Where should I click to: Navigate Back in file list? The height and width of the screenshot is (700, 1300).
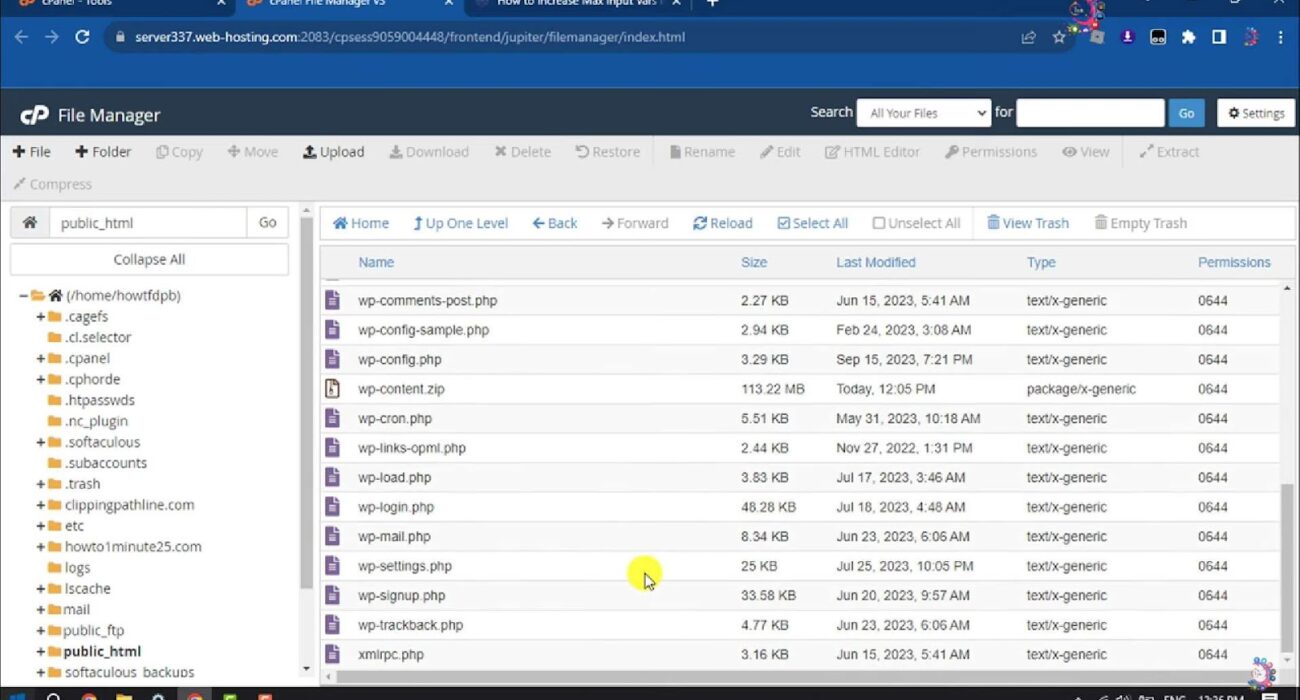(555, 223)
